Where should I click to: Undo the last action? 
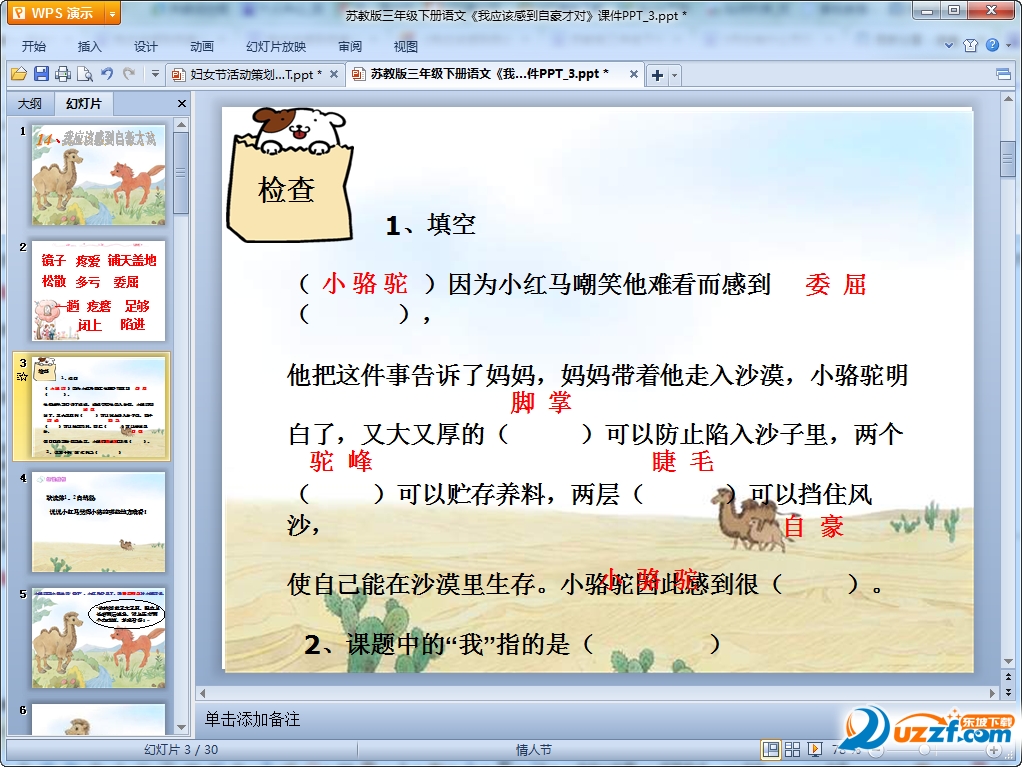coord(107,74)
